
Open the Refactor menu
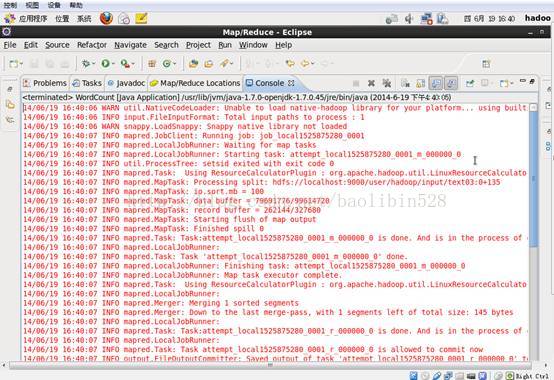pos(92,45)
